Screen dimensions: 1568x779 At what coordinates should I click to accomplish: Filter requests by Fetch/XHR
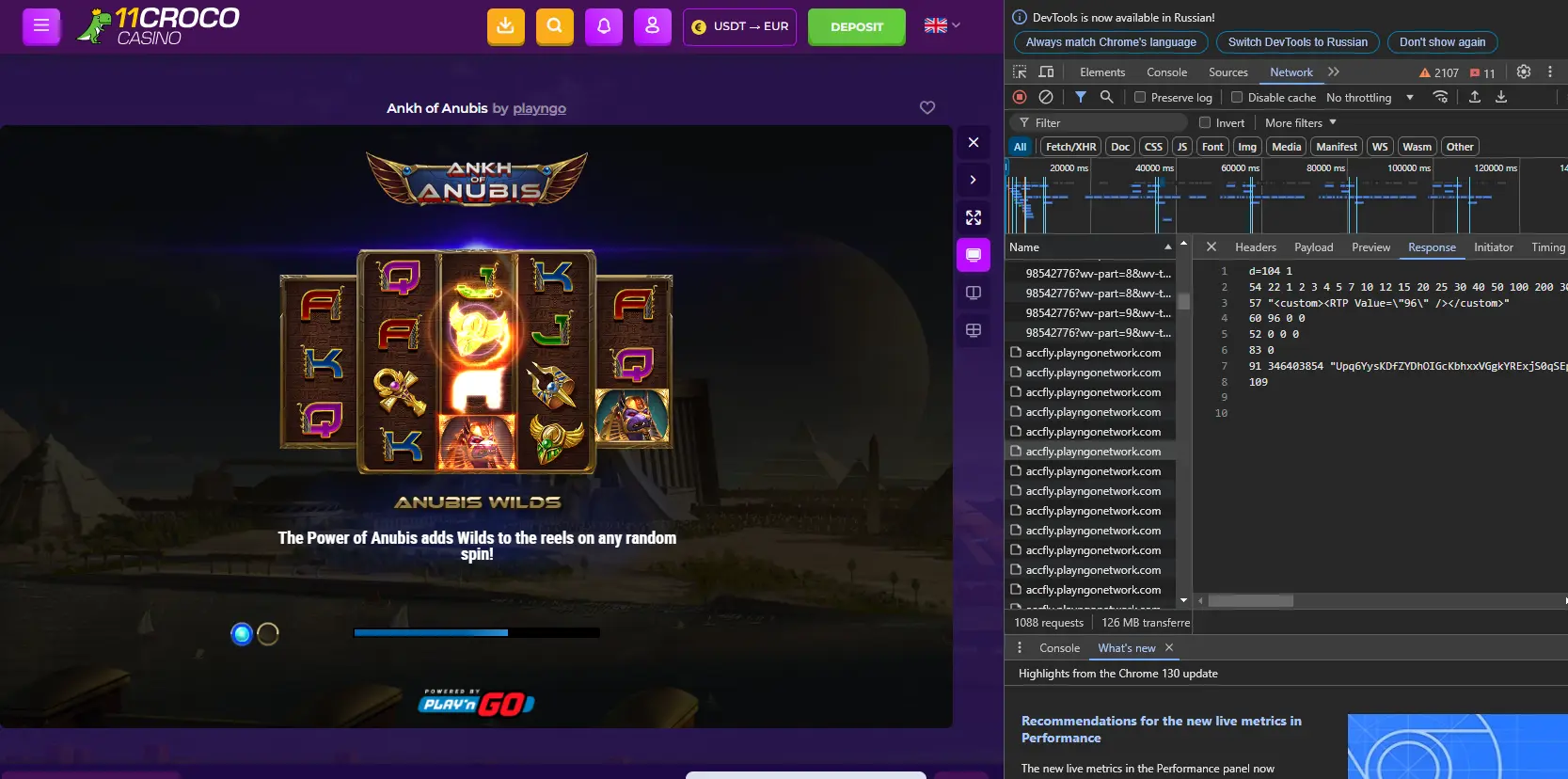(1070, 147)
